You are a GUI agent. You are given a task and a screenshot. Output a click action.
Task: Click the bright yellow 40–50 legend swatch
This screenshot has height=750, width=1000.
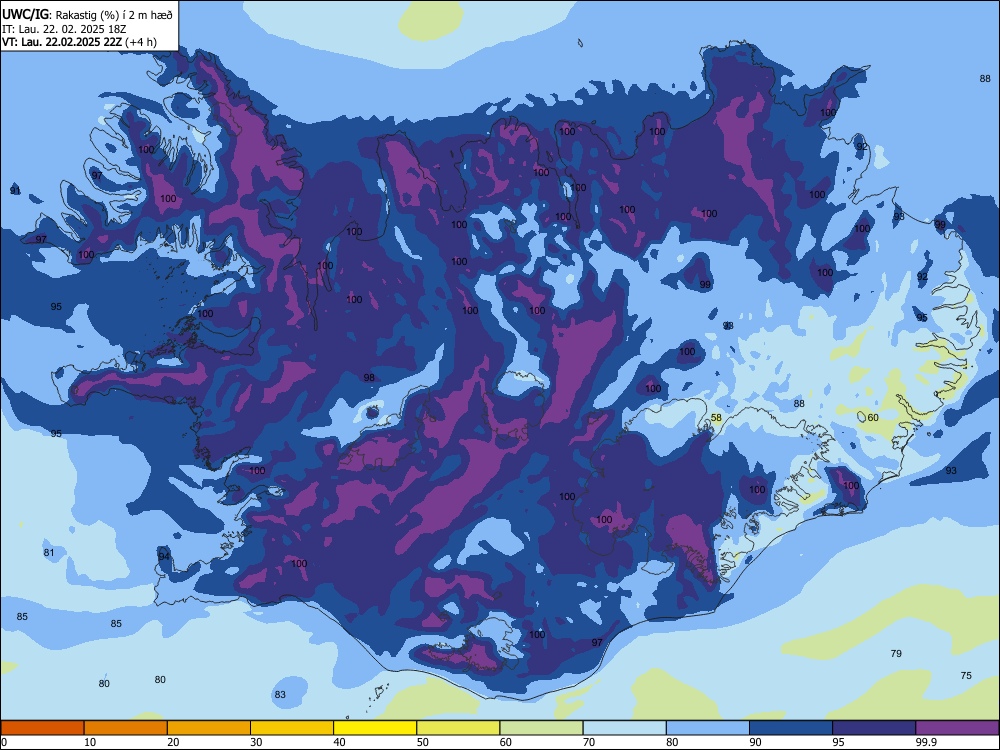[x=375, y=728]
